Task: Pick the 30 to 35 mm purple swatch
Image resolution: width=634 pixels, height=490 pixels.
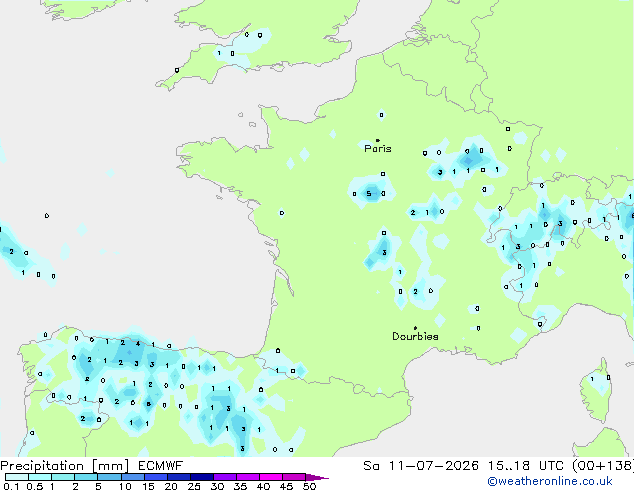Action: click(x=224, y=477)
